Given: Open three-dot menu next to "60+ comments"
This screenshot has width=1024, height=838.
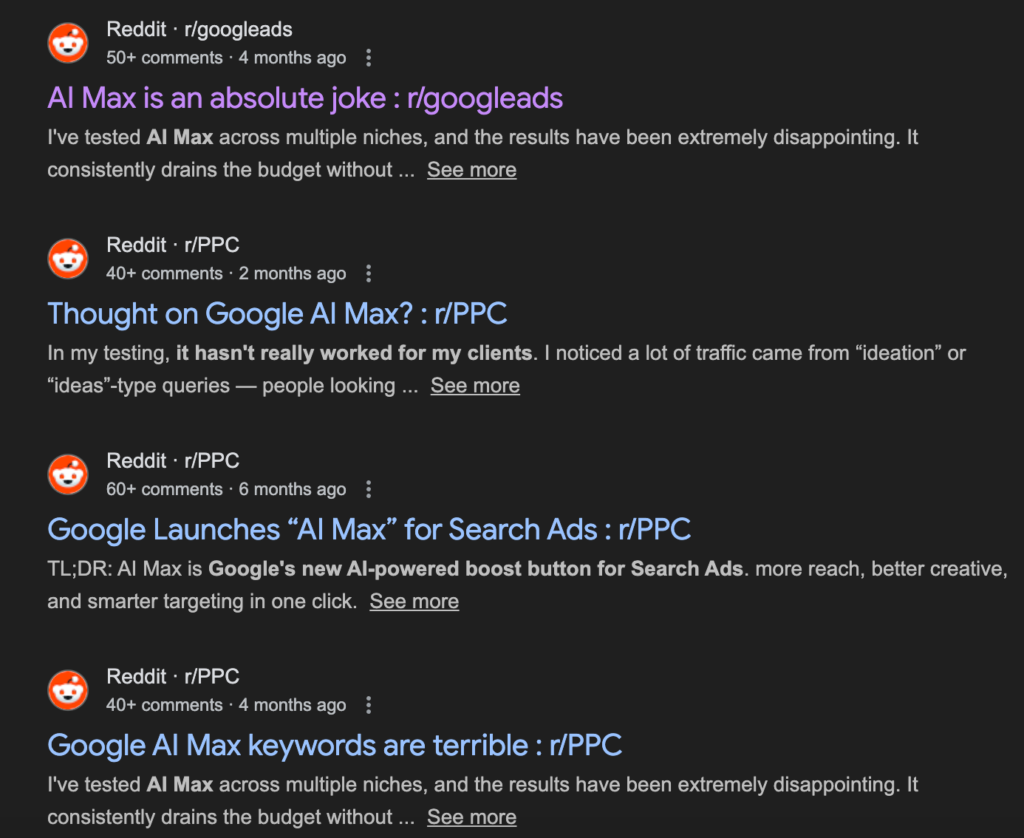Looking at the screenshot, I should (x=369, y=489).
